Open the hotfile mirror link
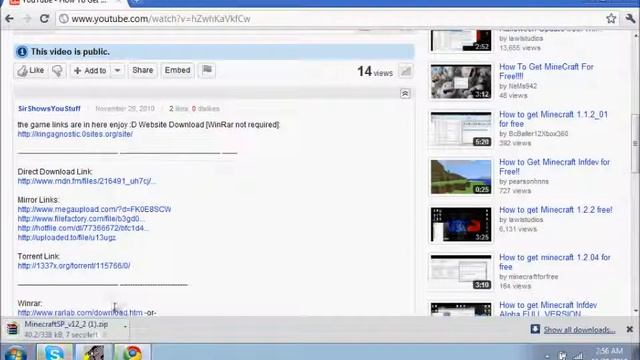 point(83,228)
